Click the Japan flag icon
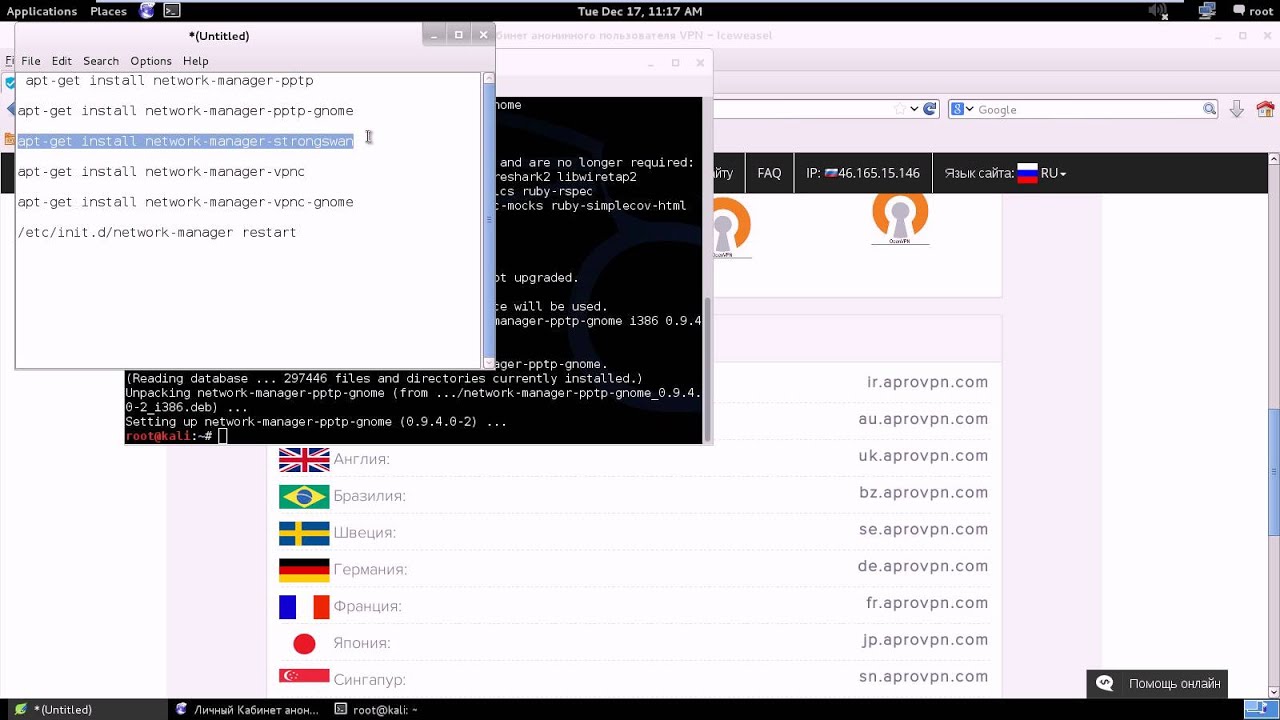Viewport: 1280px width, 720px height. (304, 643)
